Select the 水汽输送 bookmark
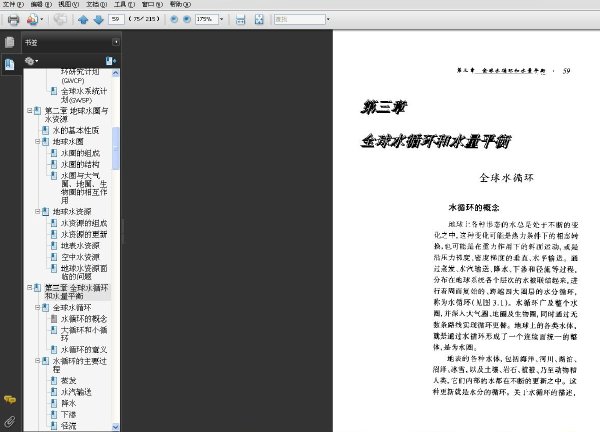This screenshot has width=600, height=432. click(x=76, y=392)
